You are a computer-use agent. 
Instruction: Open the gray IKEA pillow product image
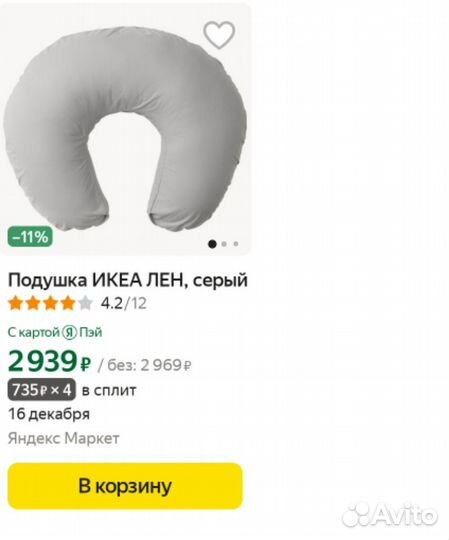click(125, 132)
